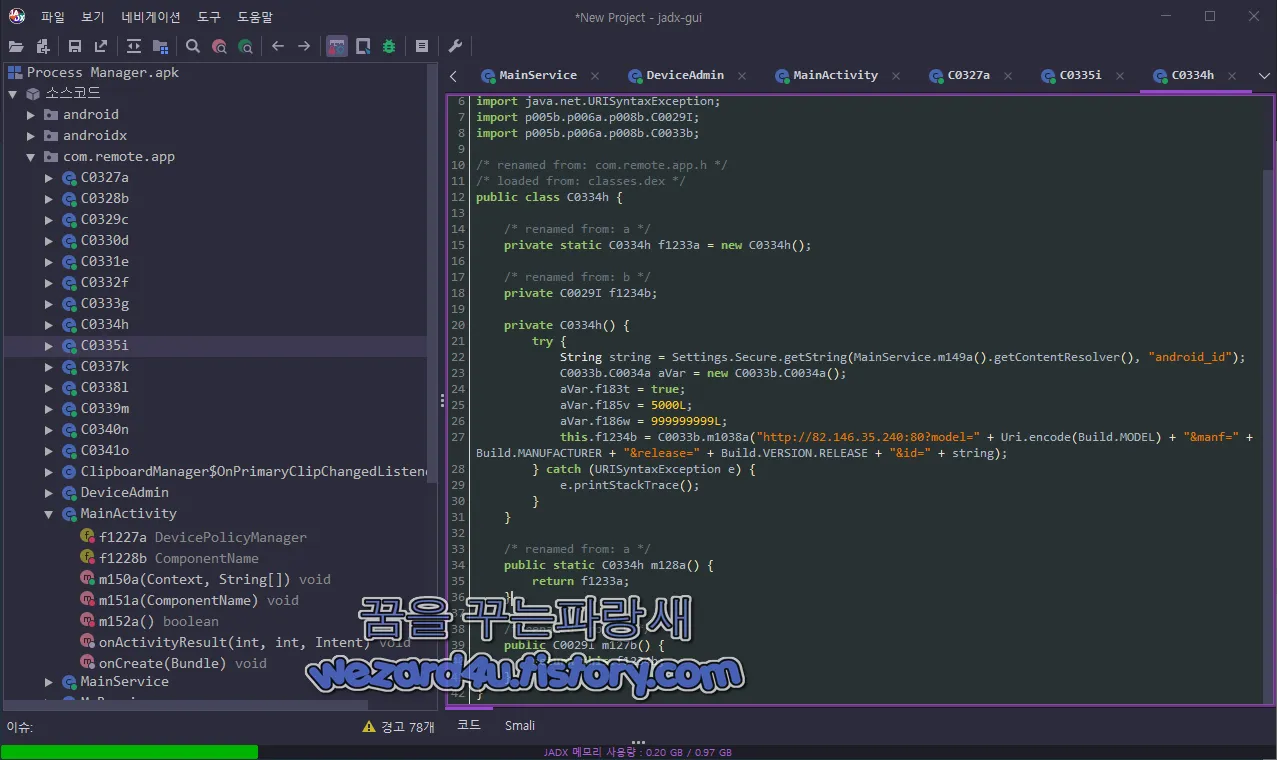Open the 도움말 menu
Viewport: 1277px width, 760px height.
(255, 17)
